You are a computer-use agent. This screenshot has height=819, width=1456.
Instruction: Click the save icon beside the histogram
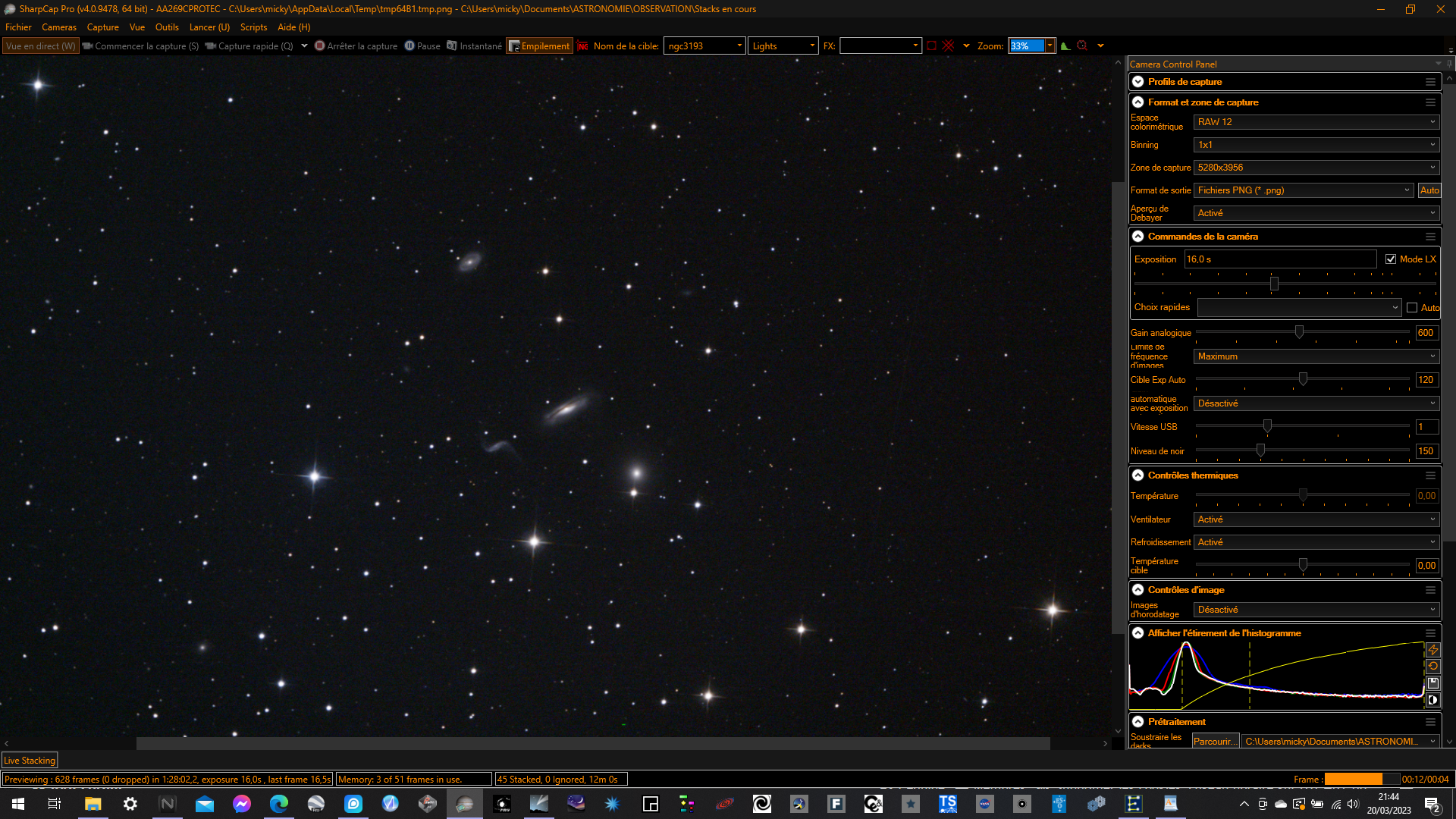pos(1432,683)
